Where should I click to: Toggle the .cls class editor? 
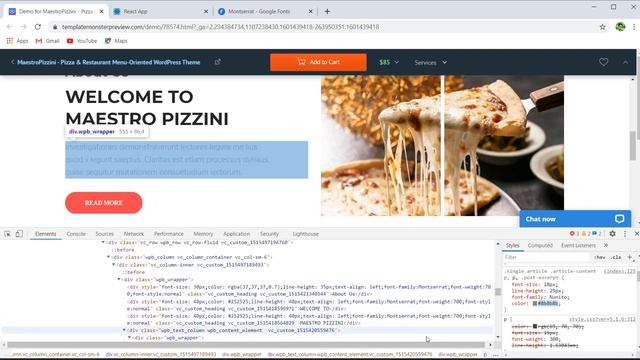pyautogui.click(x=616, y=257)
